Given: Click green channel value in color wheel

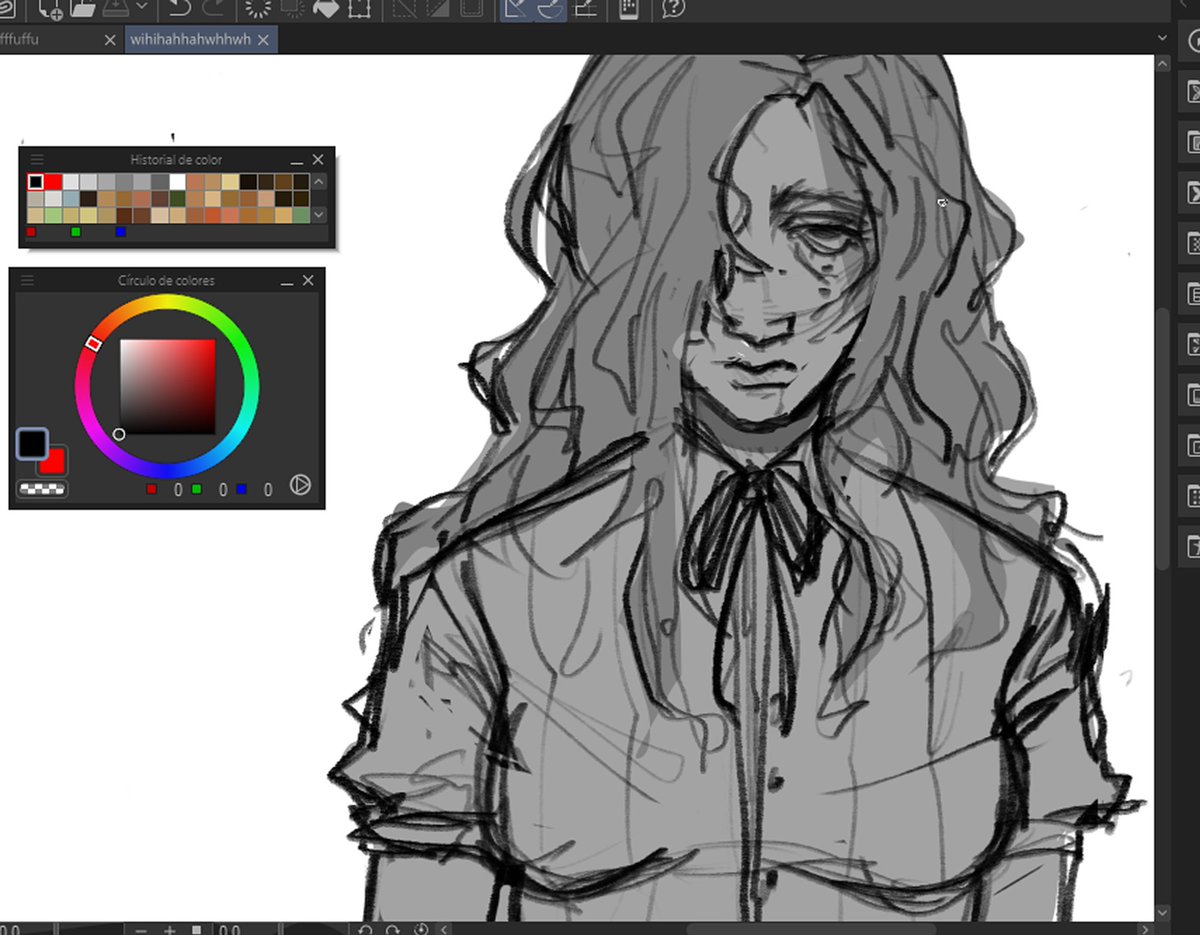Looking at the screenshot, I should tap(223, 490).
